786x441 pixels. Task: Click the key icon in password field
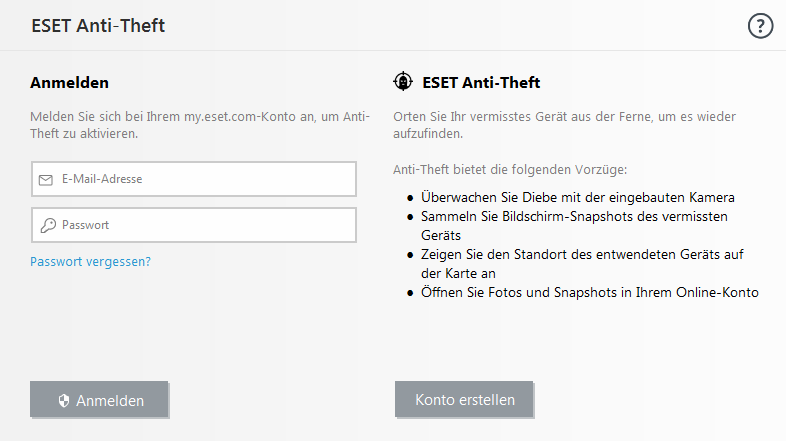coord(47,225)
